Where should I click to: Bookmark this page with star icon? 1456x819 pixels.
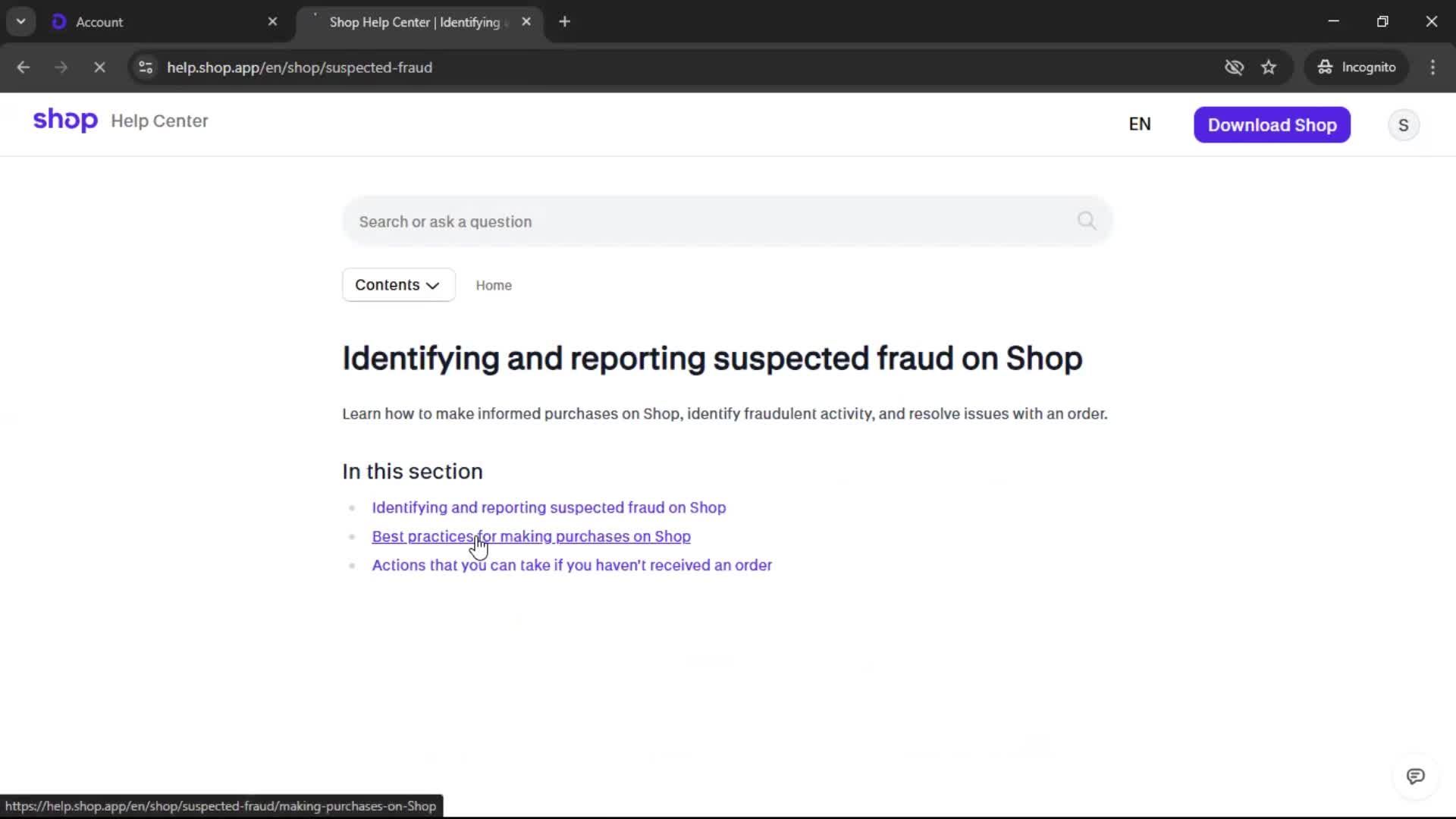[x=1269, y=67]
